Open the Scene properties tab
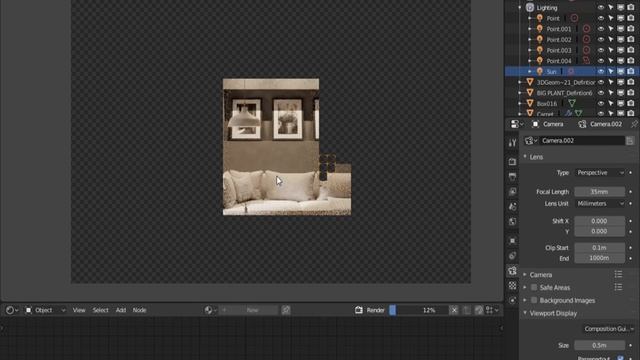Image resolution: width=640 pixels, height=360 pixels. point(512,207)
